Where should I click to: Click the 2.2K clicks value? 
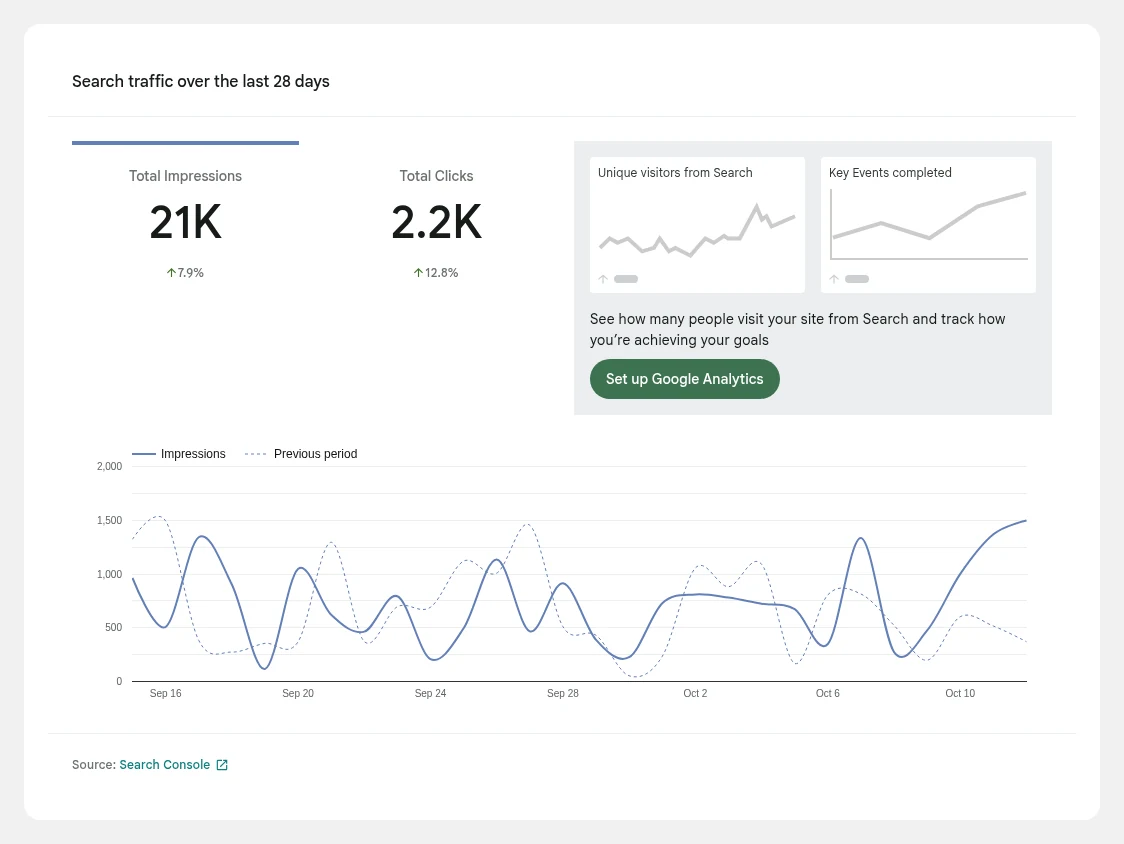437,222
